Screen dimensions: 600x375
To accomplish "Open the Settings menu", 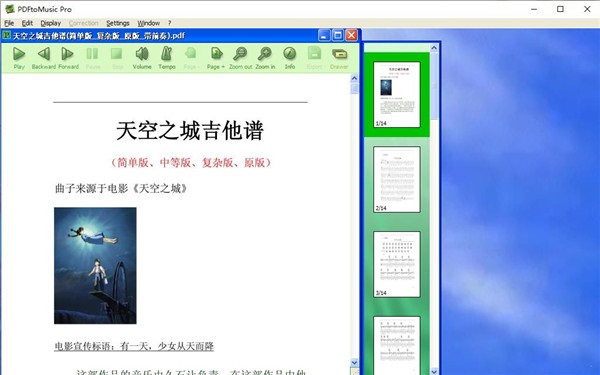I will click(118, 23).
